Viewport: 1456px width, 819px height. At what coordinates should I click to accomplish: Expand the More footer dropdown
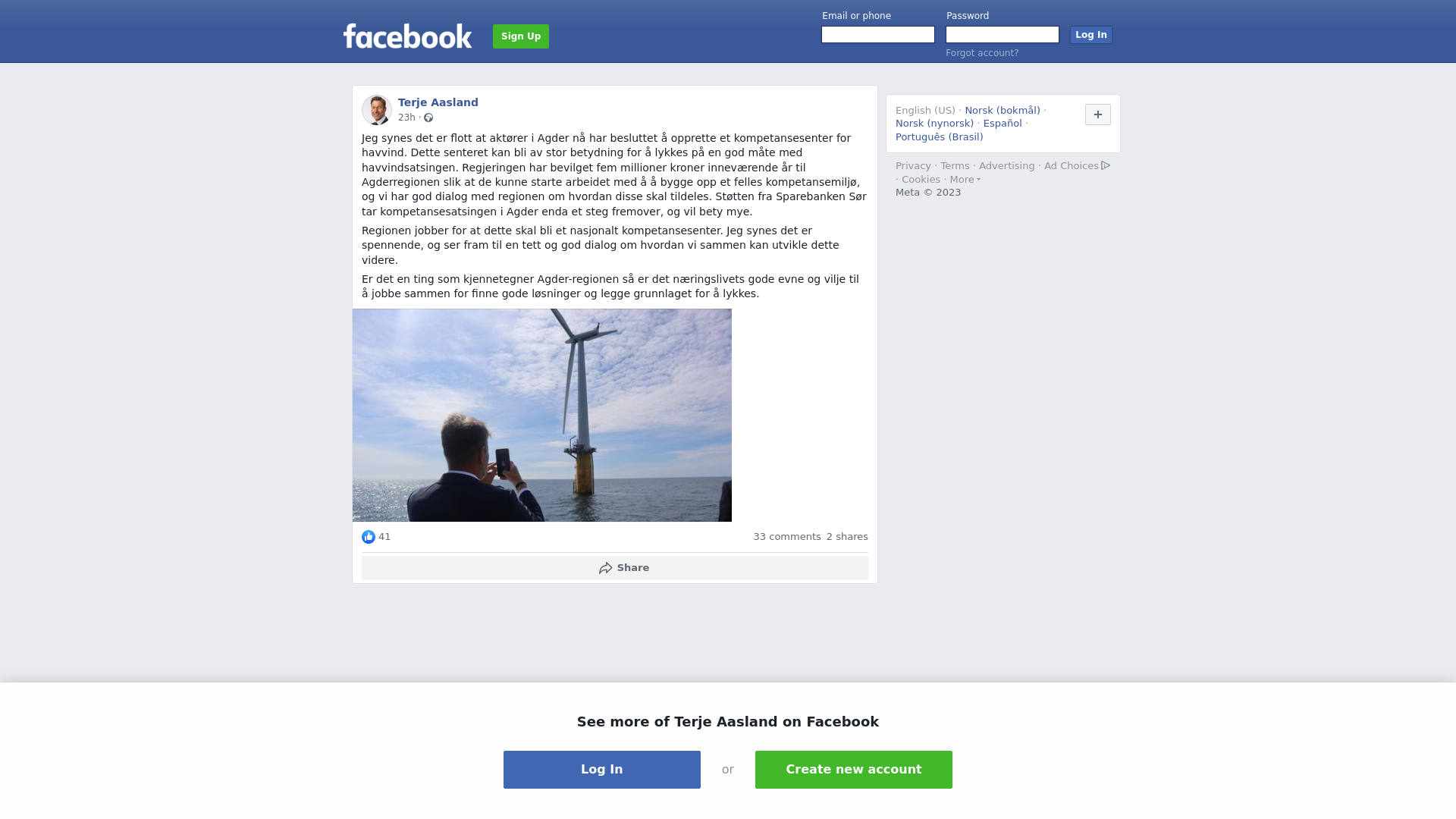coord(965,180)
